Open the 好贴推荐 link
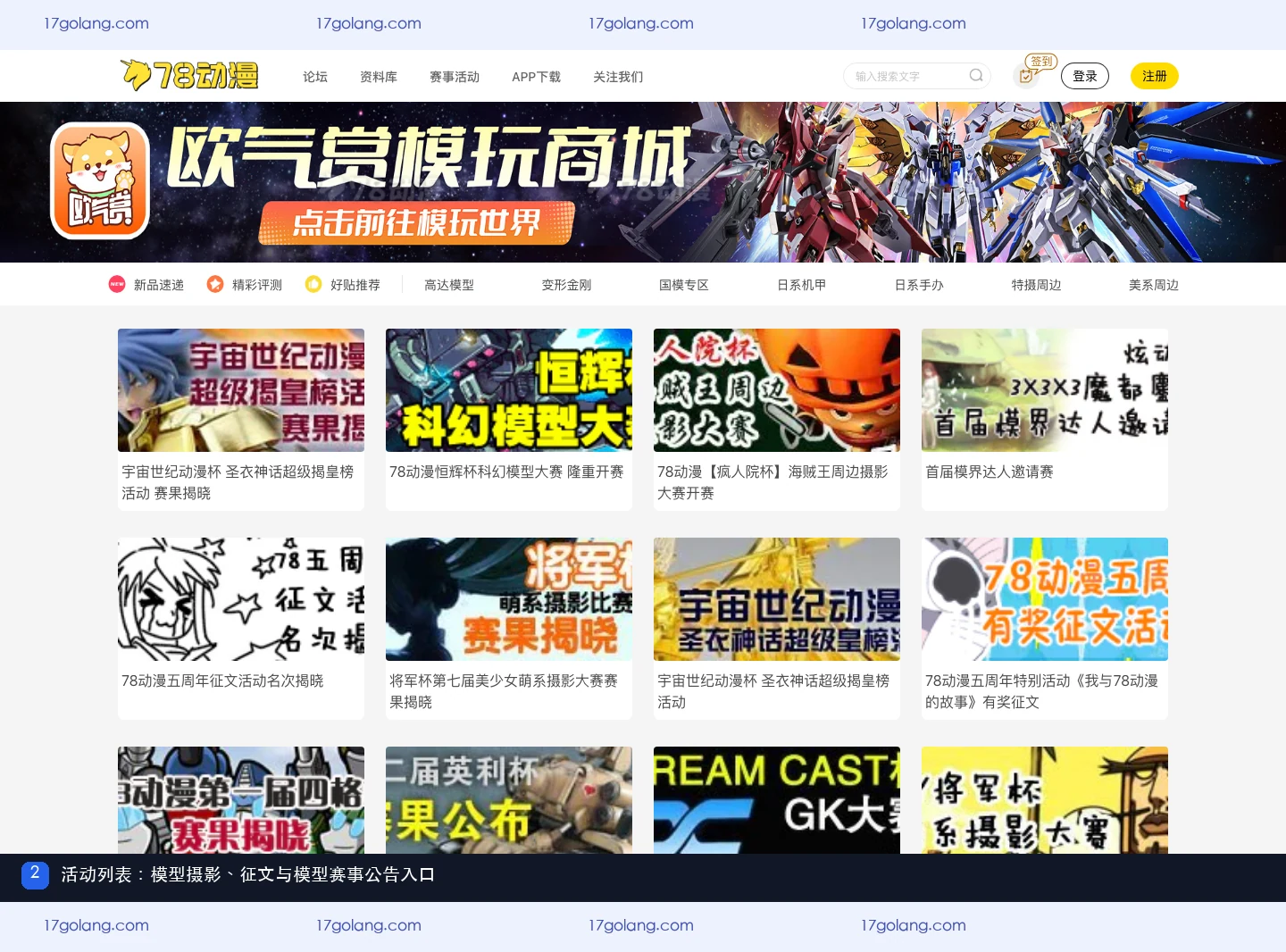 (x=355, y=285)
